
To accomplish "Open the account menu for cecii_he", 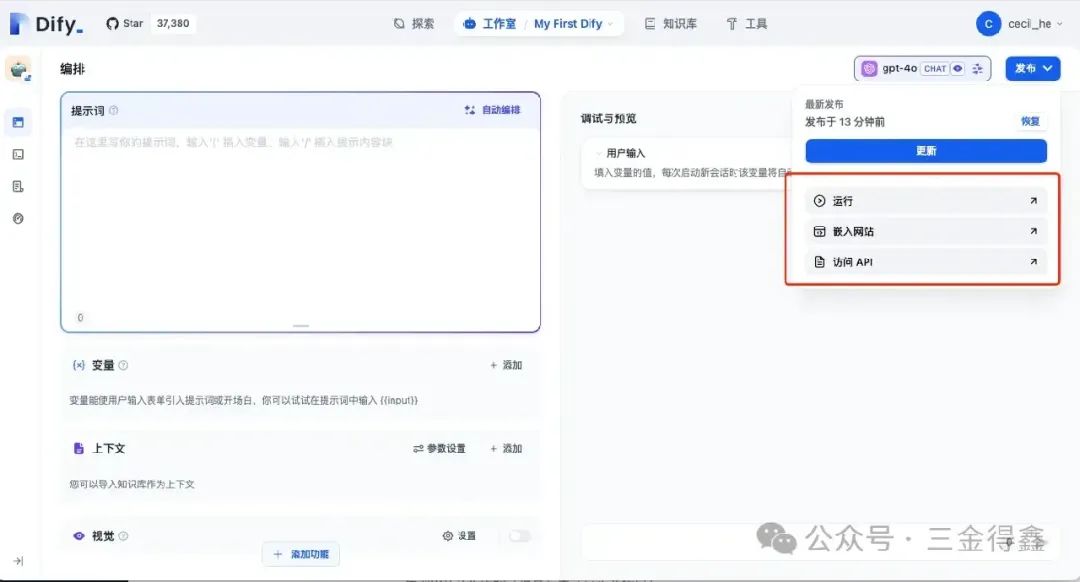I will coord(1028,23).
